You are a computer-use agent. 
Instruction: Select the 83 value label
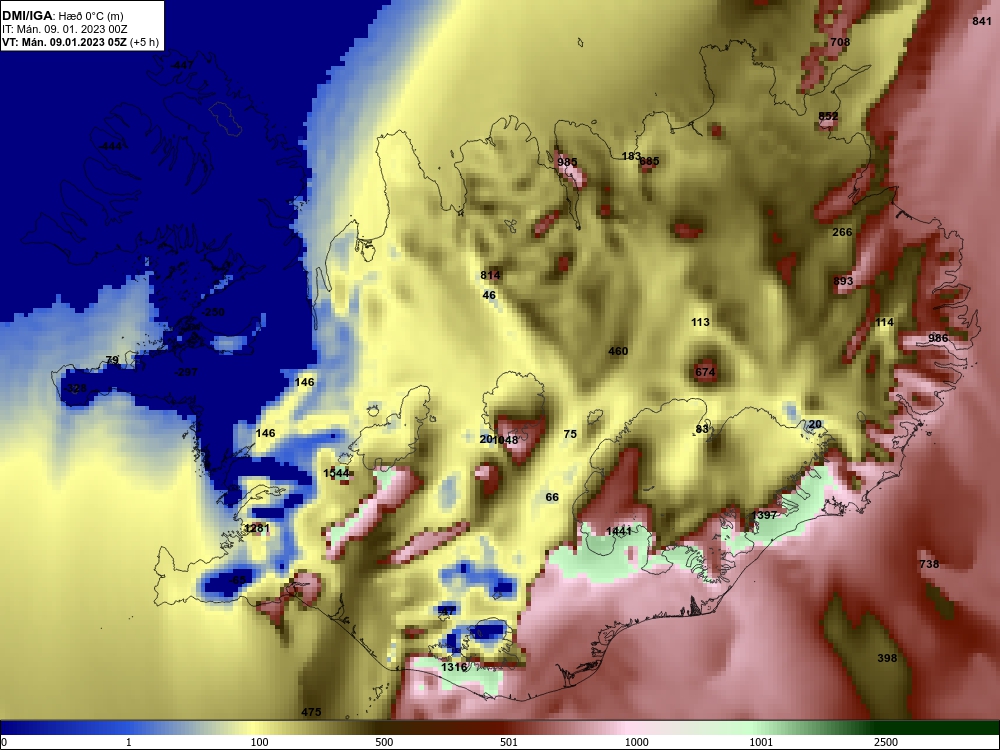point(702,429)
